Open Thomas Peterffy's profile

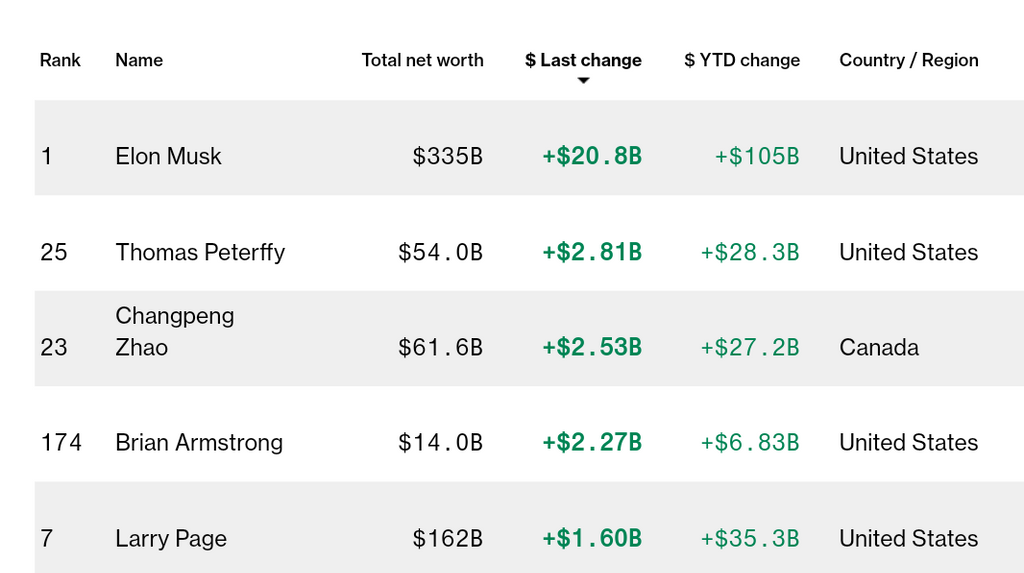[x=200, y=252]
